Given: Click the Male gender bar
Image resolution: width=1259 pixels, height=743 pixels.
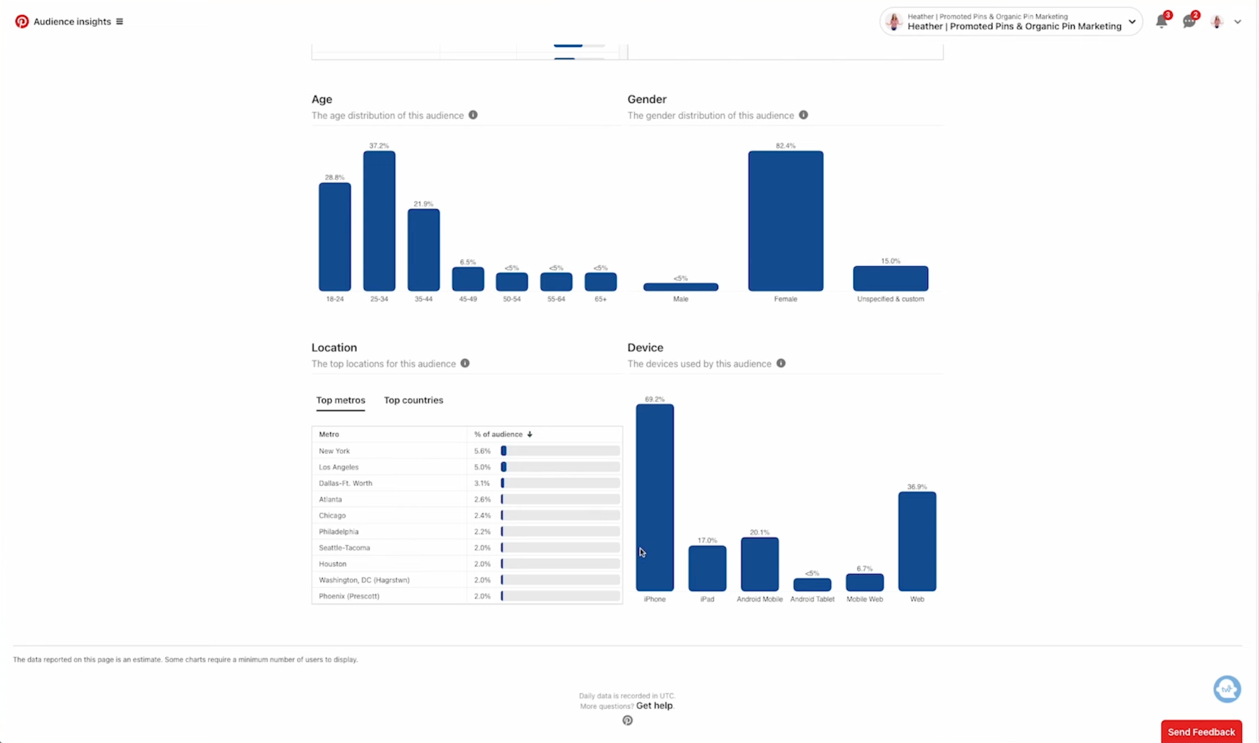Looking at the screenshot, I should 681,287.
